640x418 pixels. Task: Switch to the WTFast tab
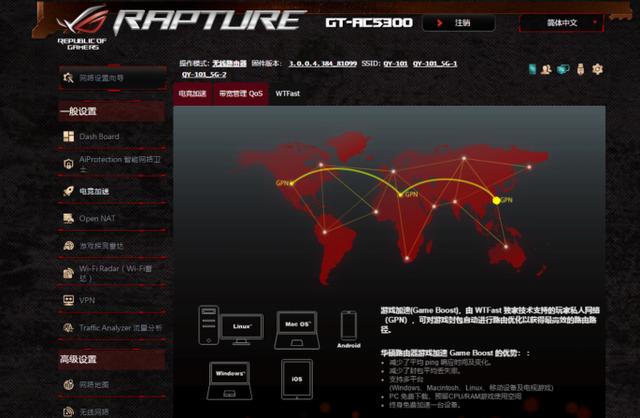pyautogui.click(x=287, y=93)
